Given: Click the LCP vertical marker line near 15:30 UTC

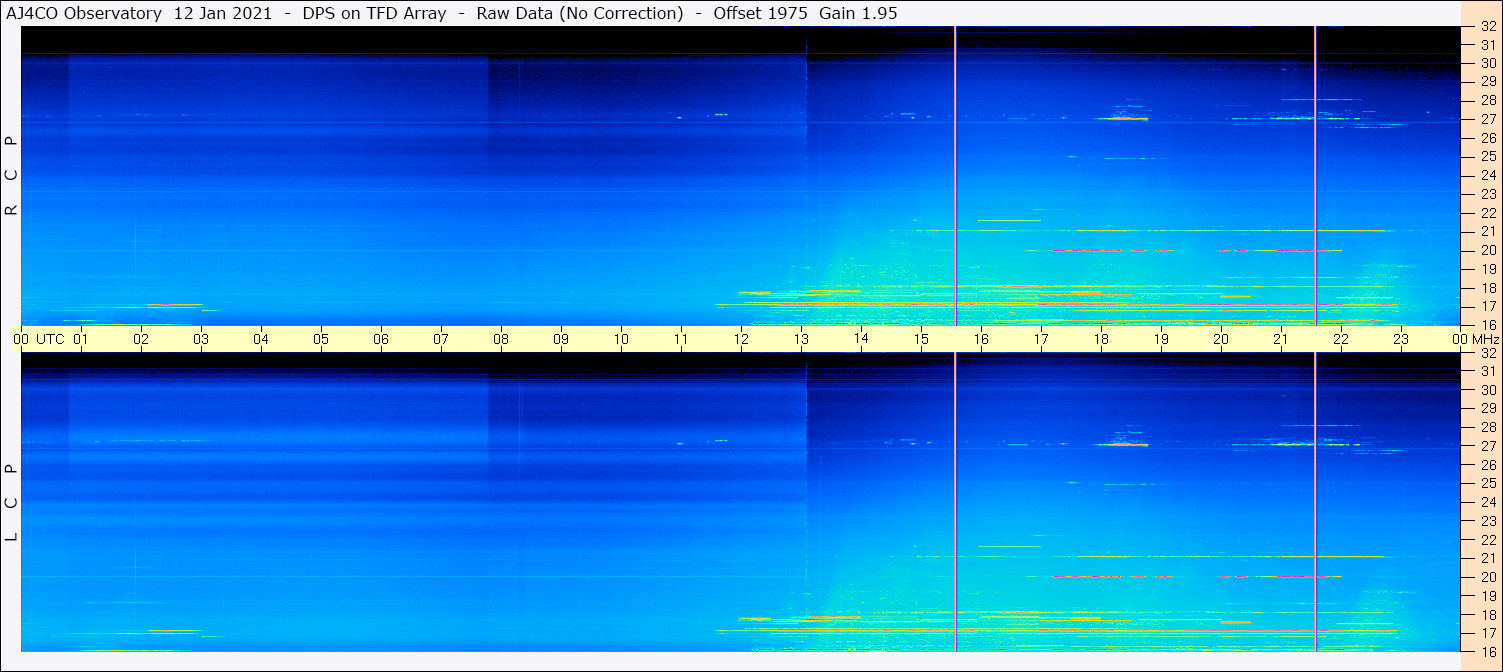Looking at the screenshot, I should click(955, 502).
